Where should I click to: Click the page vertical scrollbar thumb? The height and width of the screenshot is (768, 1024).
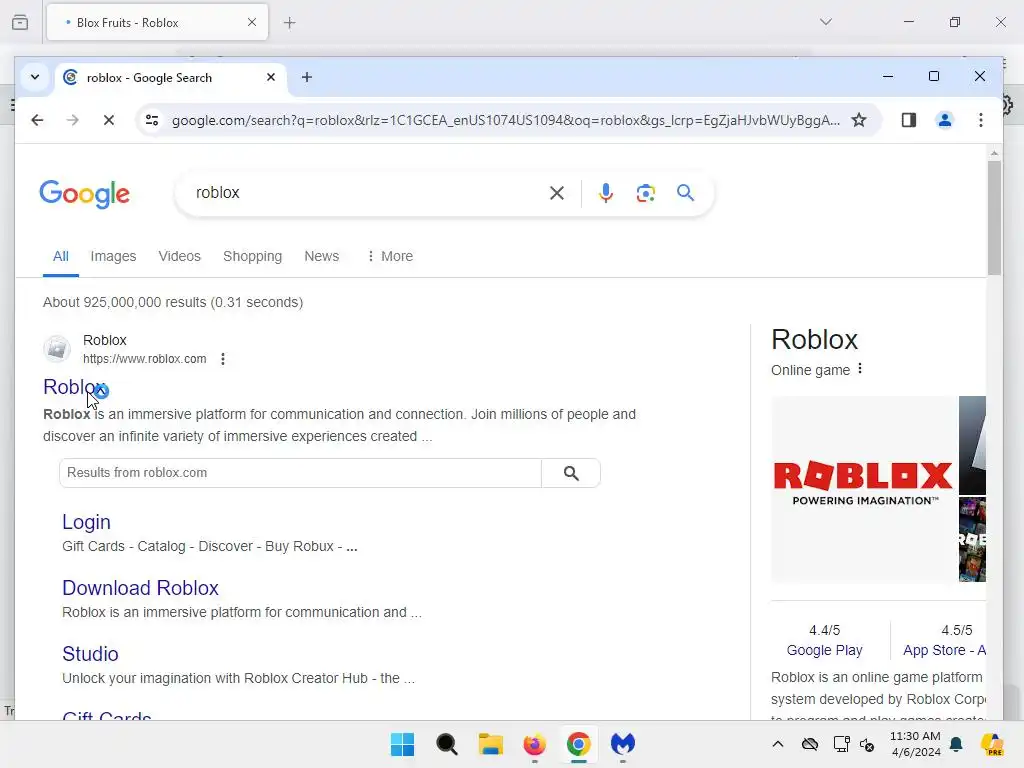(994, 217)
